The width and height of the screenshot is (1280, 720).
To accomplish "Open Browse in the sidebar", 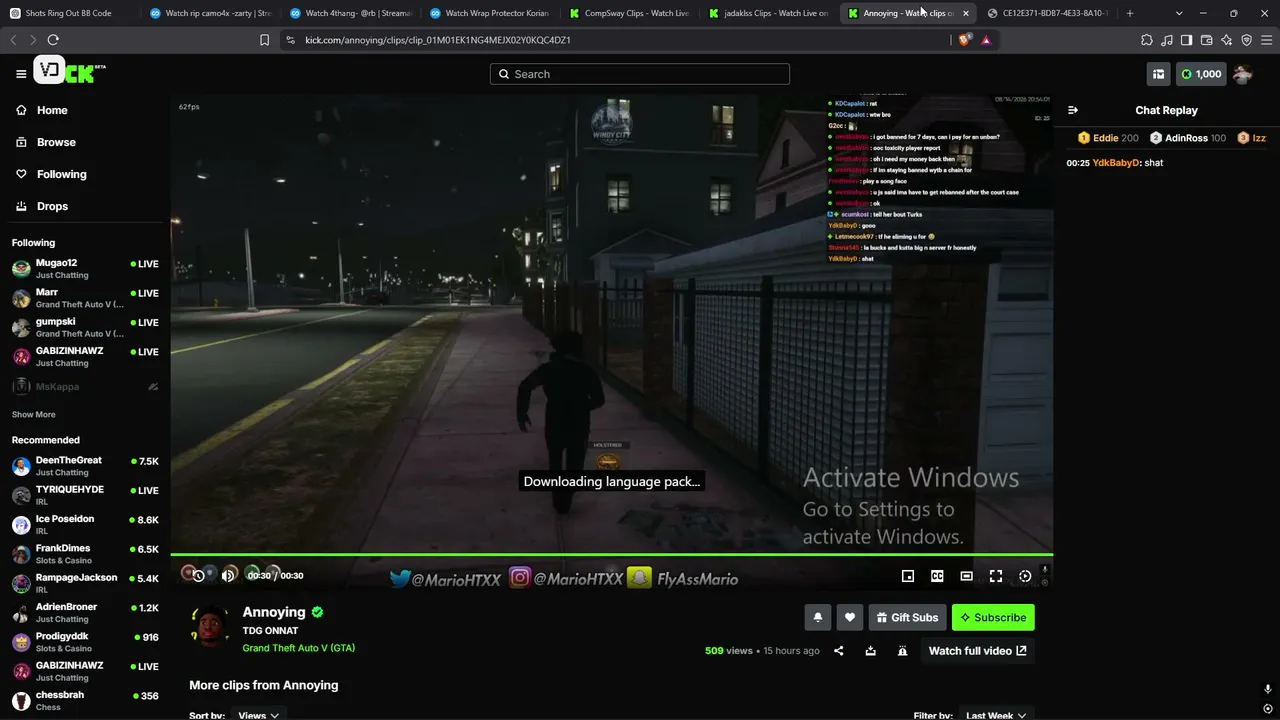I will click(46, 142).
